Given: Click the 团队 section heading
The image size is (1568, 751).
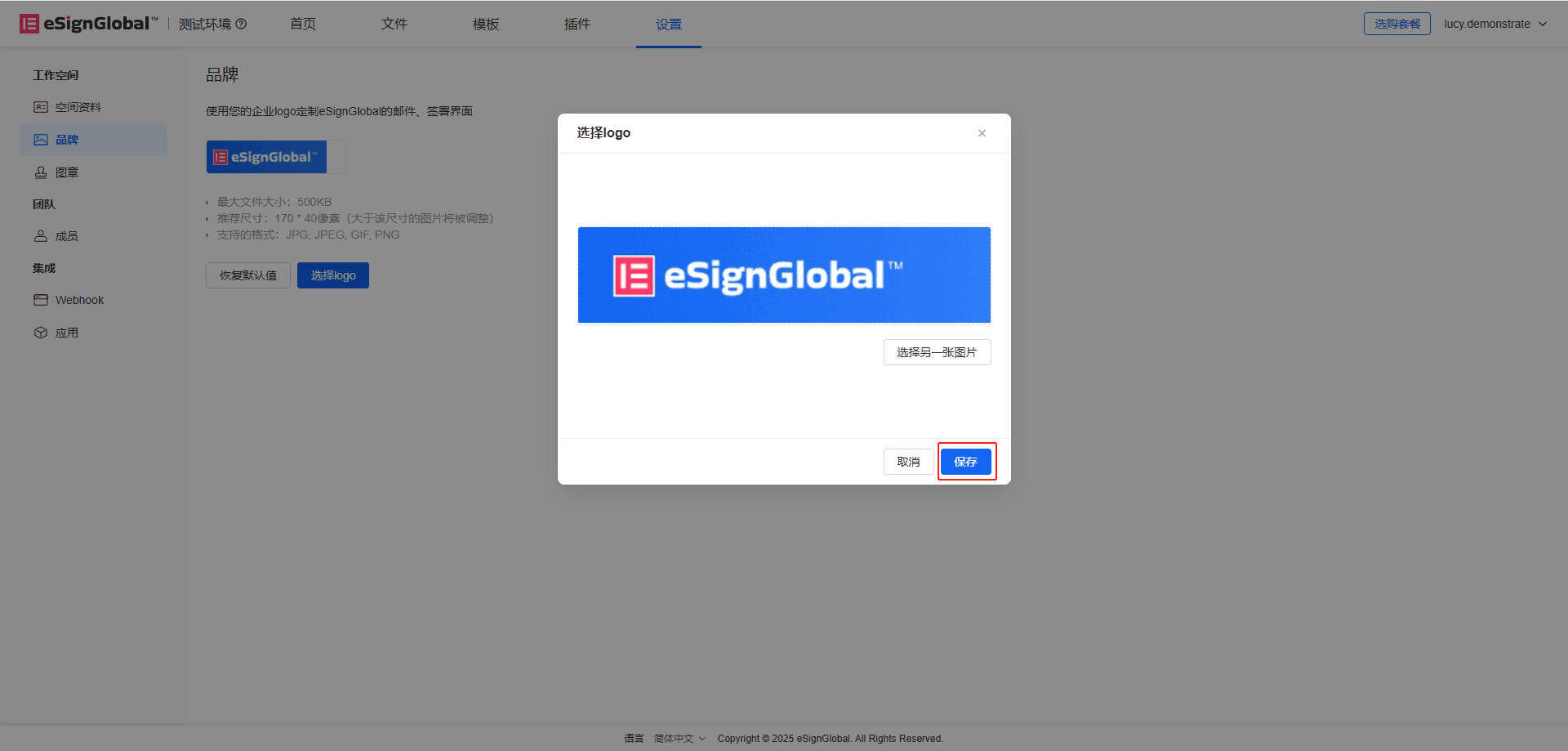Looking at the screenshot, I should pyautogui.click(x=44, y=204).
